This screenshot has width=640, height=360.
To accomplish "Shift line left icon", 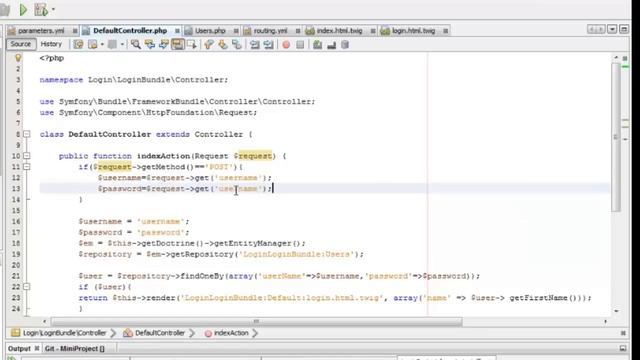I will 255,44.
